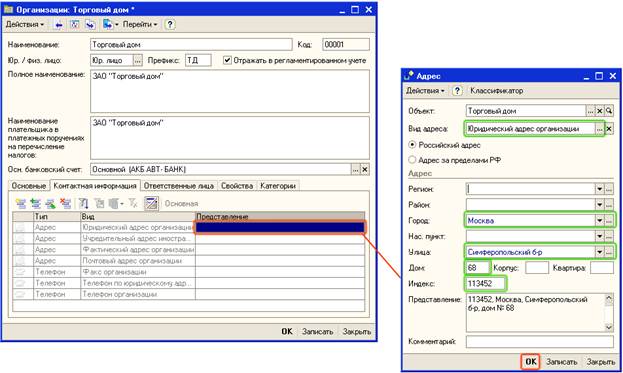Click the Корпус input field

point(536,268)
